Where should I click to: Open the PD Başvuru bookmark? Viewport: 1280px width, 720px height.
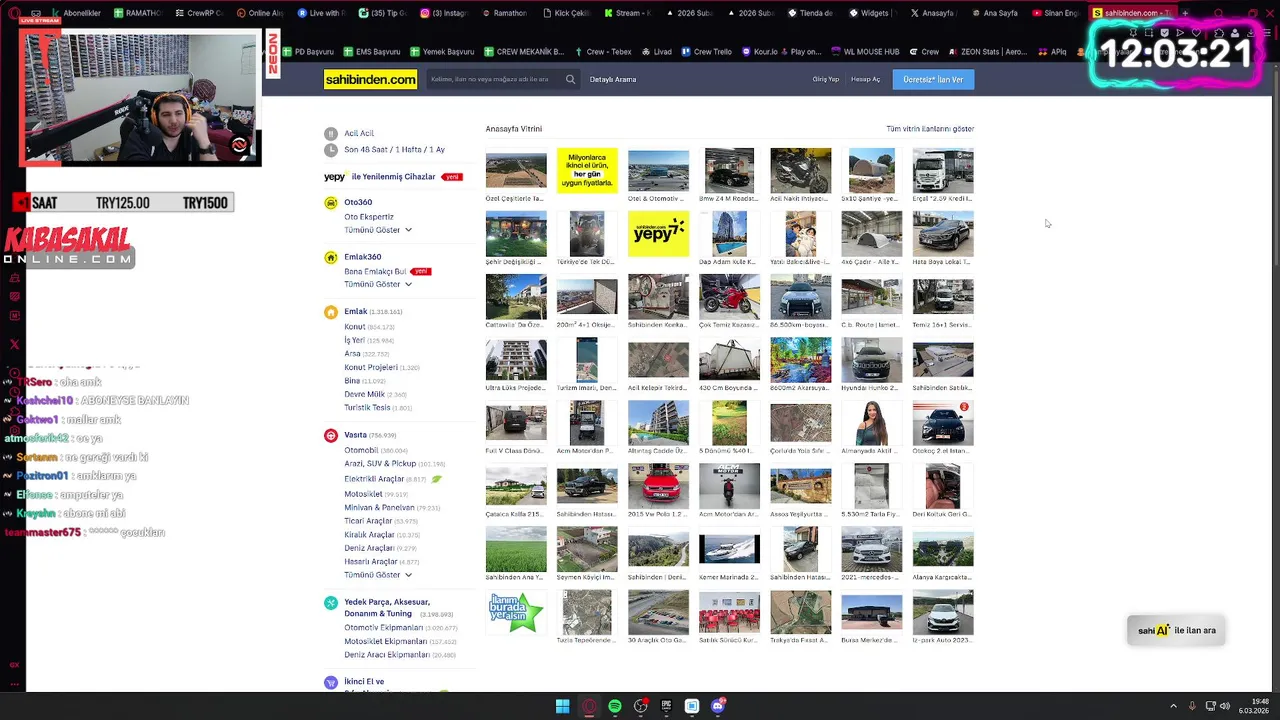(x=308, y=51)
